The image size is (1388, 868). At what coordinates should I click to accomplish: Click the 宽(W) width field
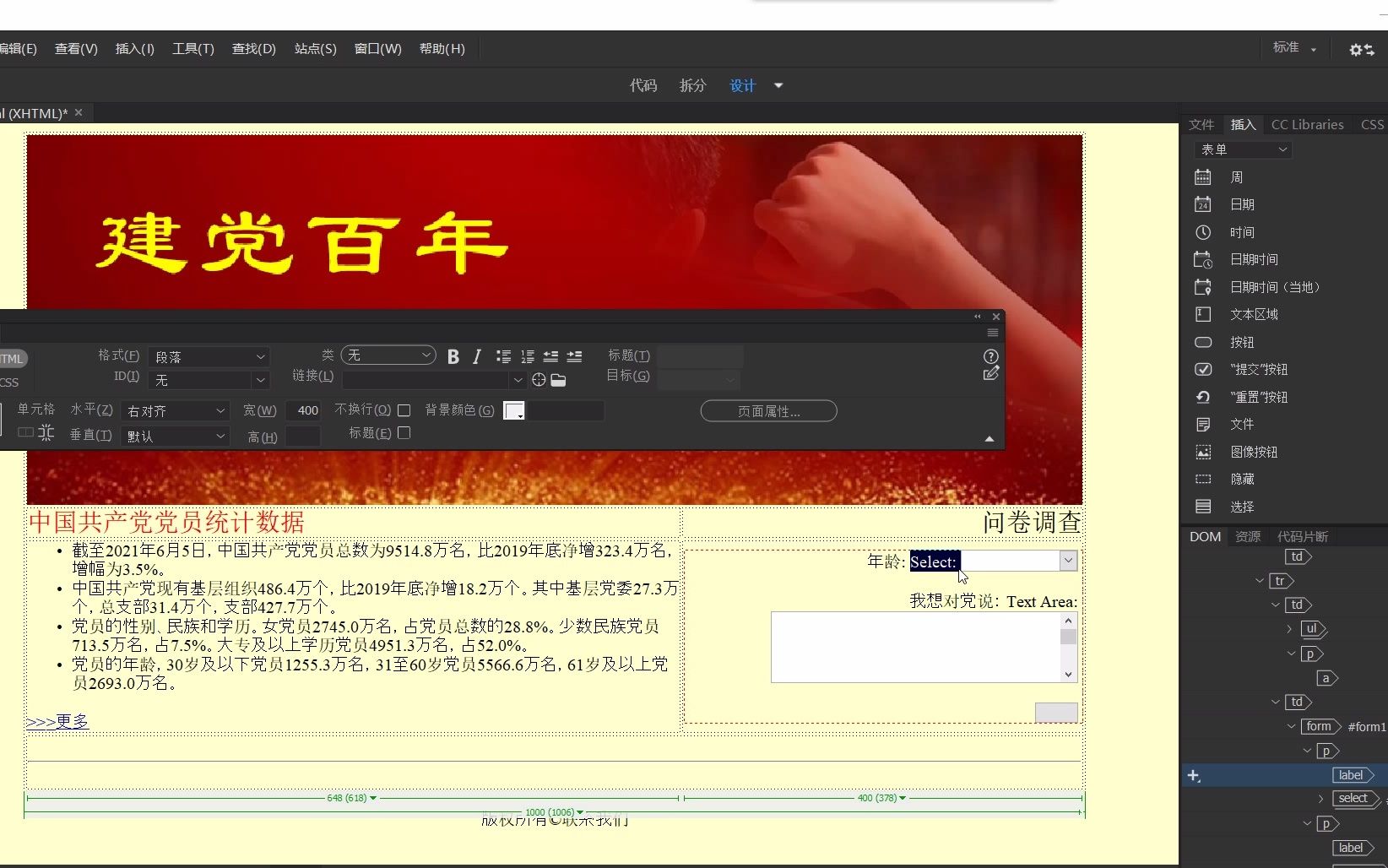coord(303,410)
